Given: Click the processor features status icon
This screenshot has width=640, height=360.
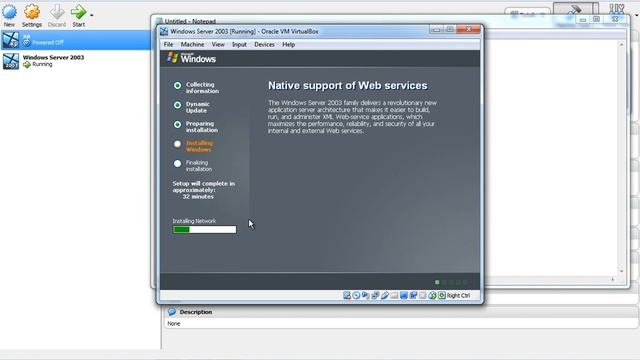Looking at the screenshot, I should click(422, 295).
